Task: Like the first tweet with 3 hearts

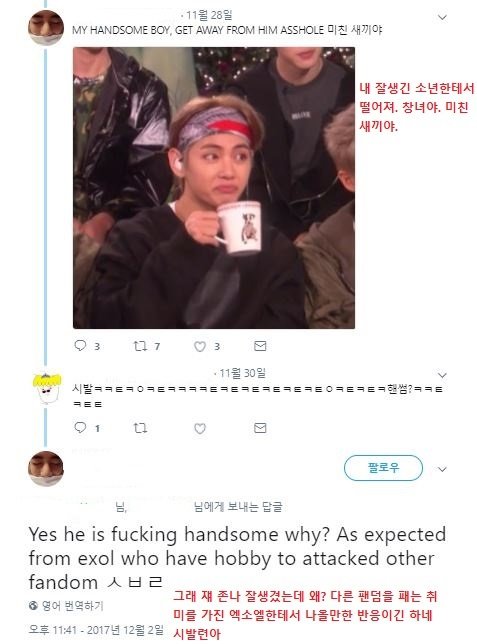Action: coord(200,347)
